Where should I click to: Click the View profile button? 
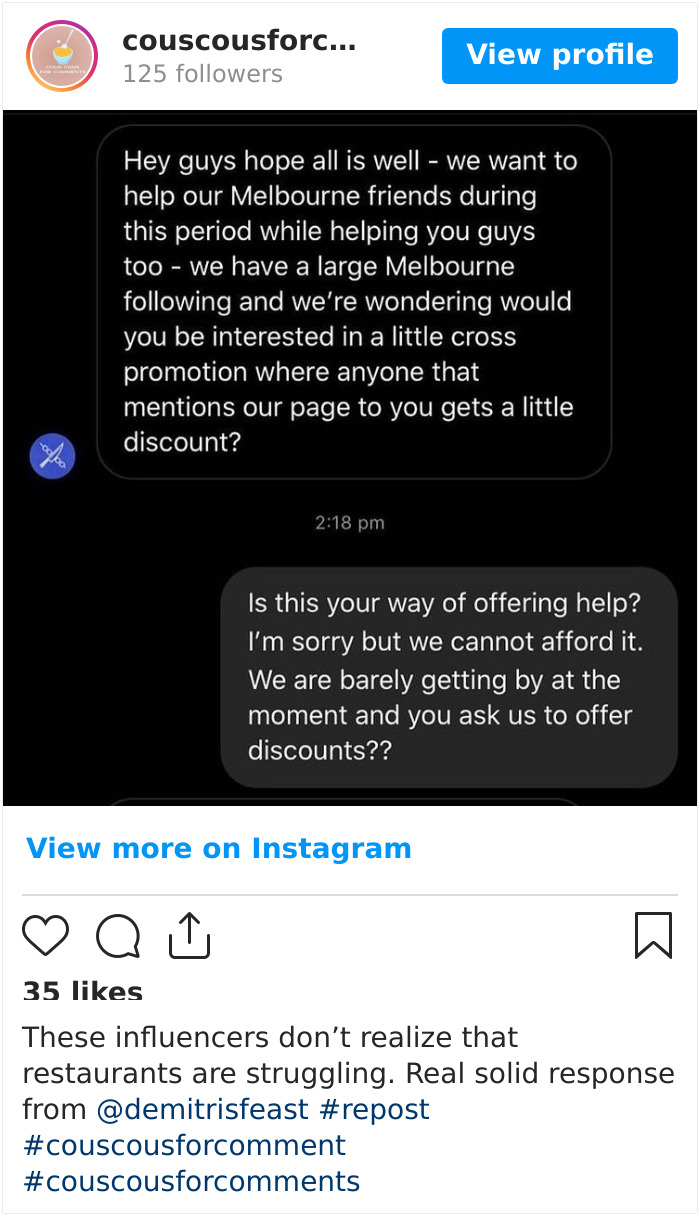(x=559, y=55)
